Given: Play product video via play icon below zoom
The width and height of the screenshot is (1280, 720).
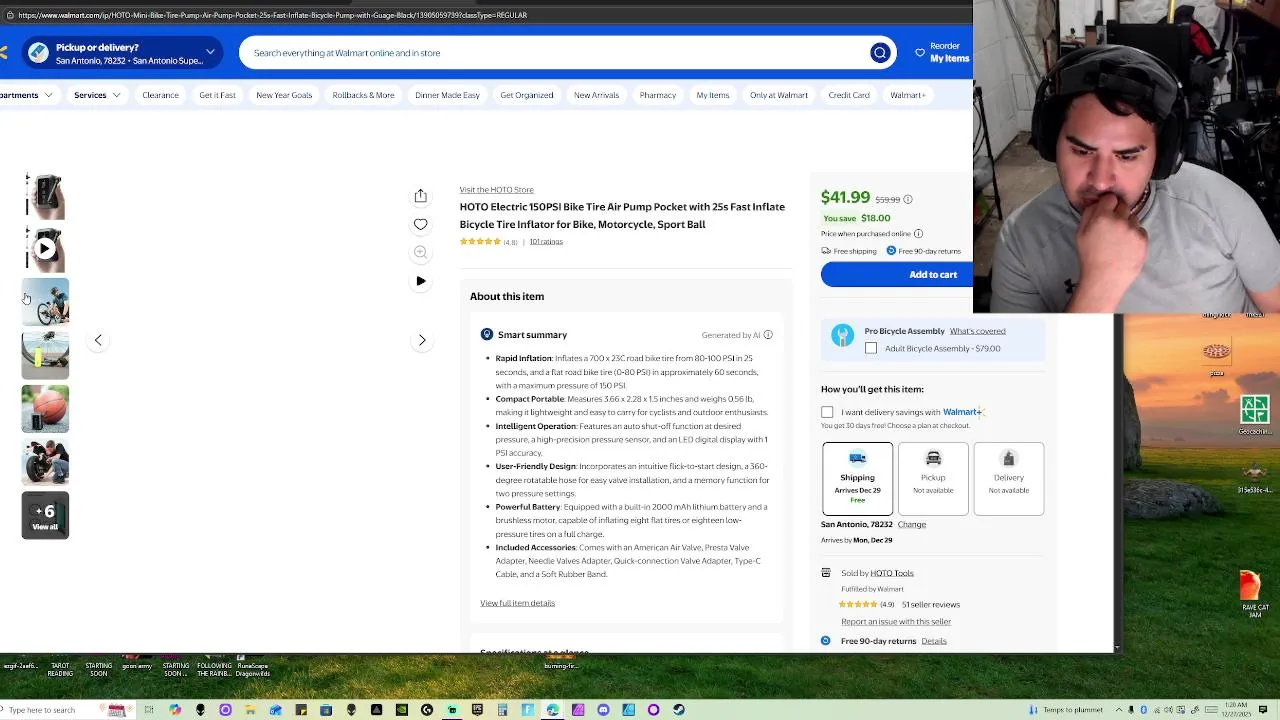Looking at the screenshot, I should point(421,281).
